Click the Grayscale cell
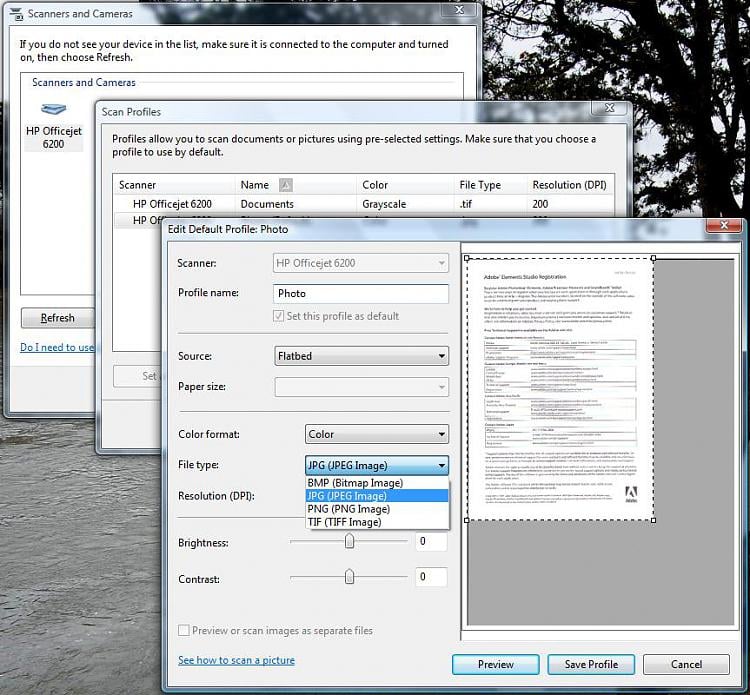 click(x=384, y=204)
